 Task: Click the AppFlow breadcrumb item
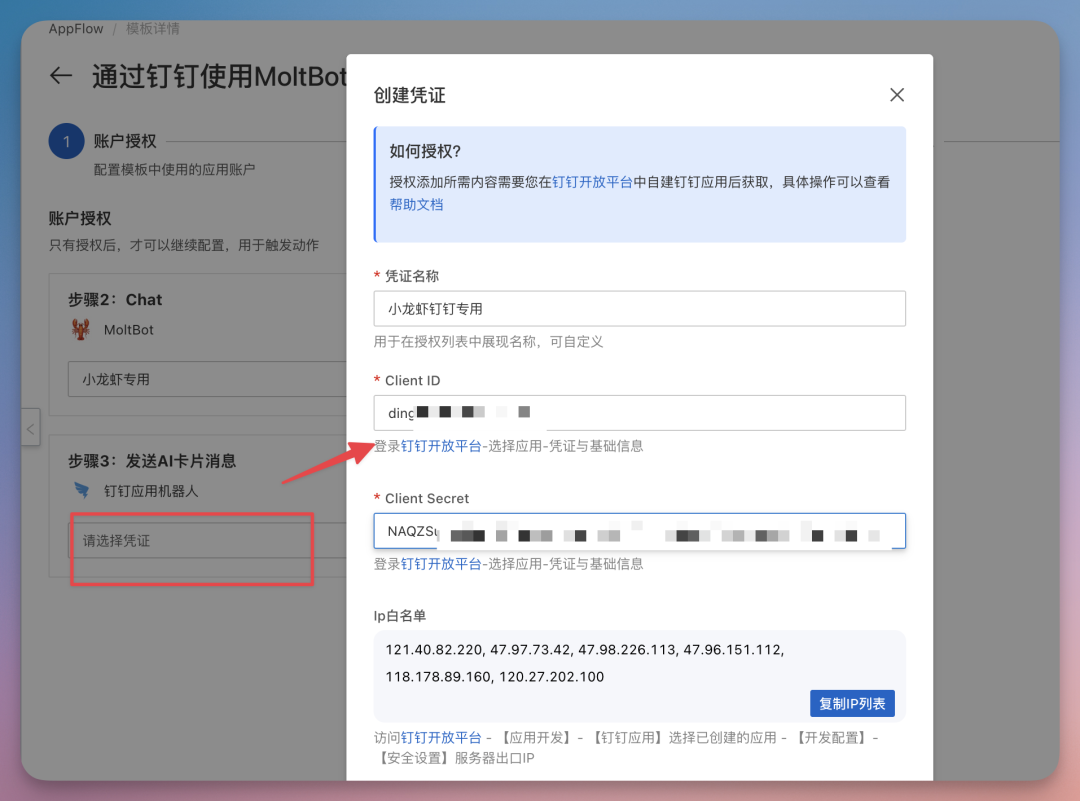click(x=75, y=28)
